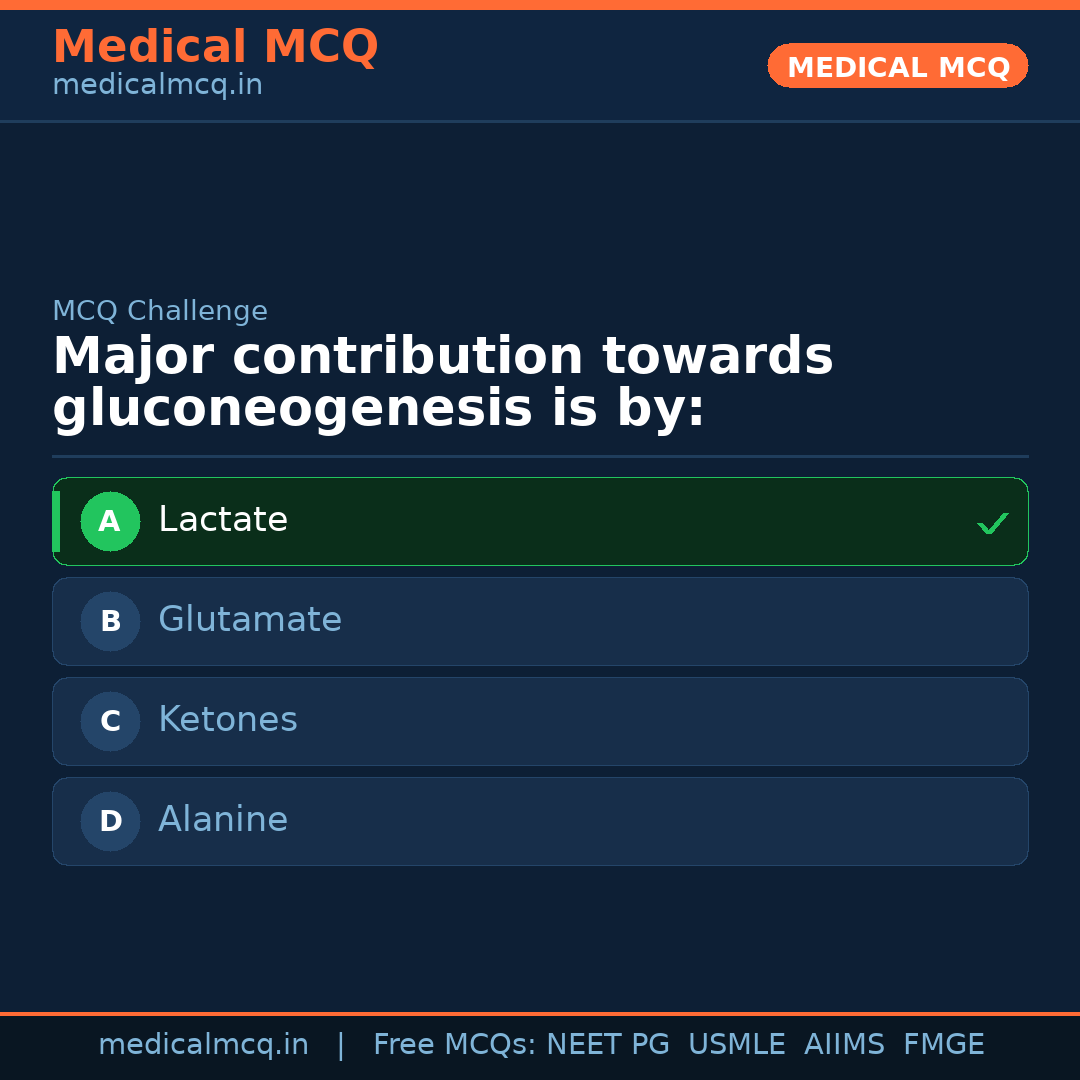This screenshot has height=1080, width=1080.
Task: Select the circular A badge
Action: (x=110, y=521)
